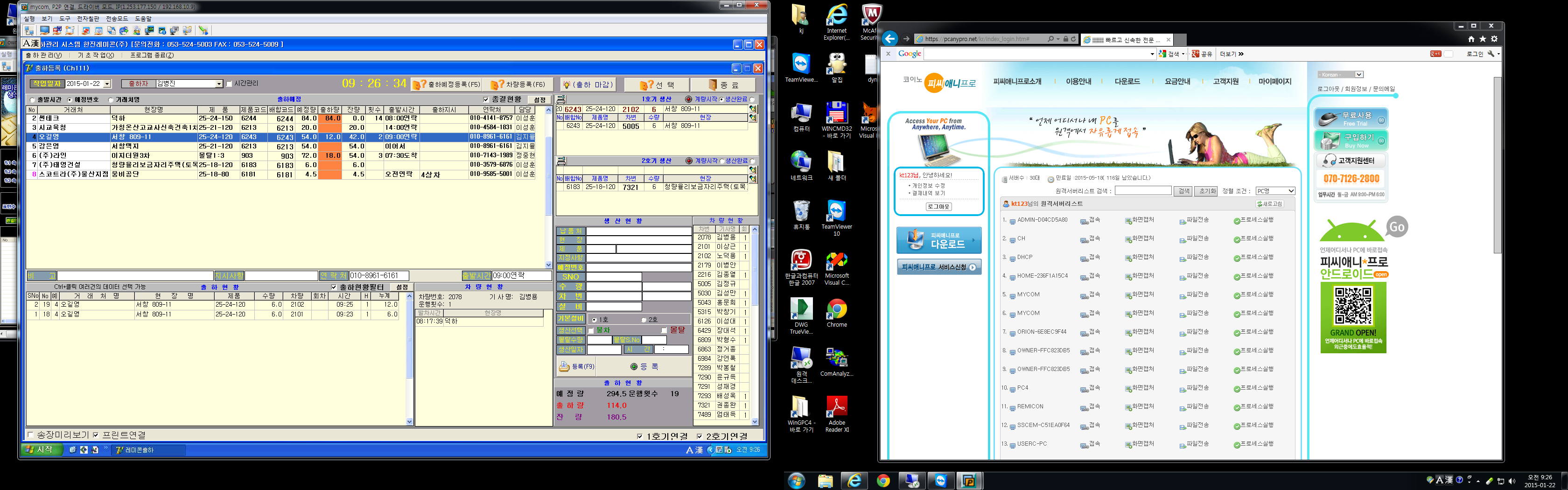This screenshot has height=490, width=1568.
Task: Expand 더보기 chevron in Google toolbar
Action: 1241,54
